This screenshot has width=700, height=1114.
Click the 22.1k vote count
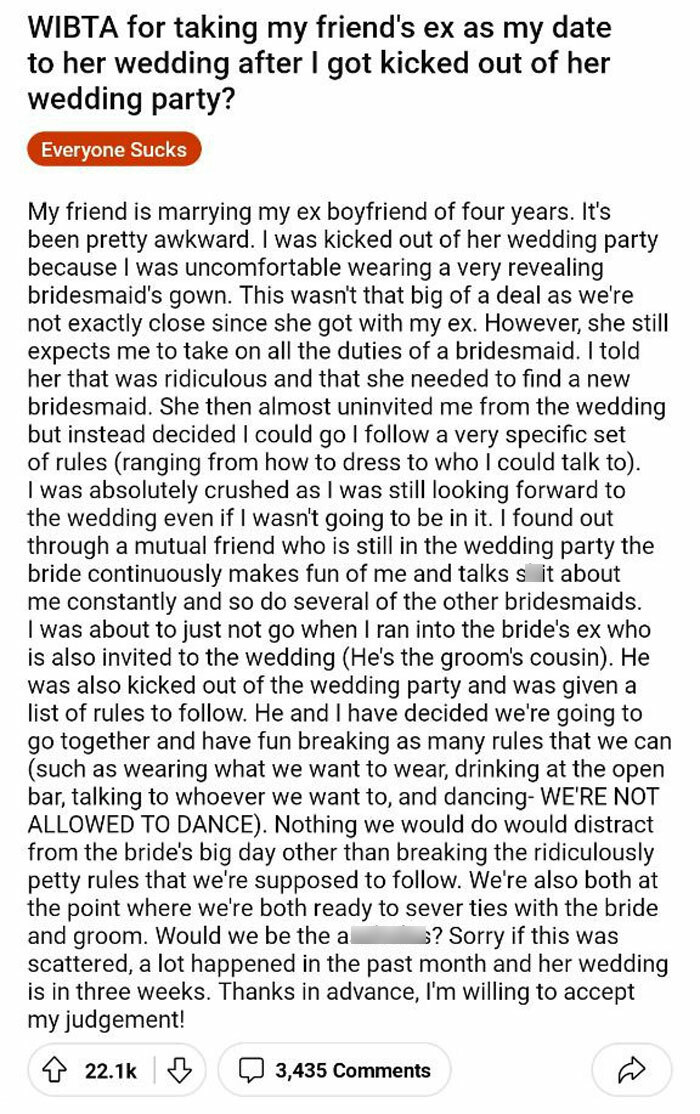point(110,1070)
